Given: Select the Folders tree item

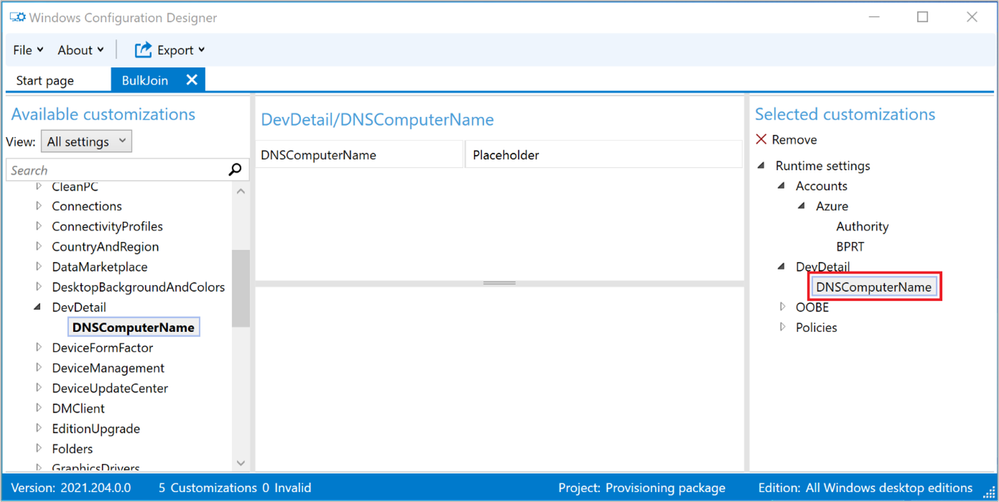Looking at the screenshot, I should point(72,448).
